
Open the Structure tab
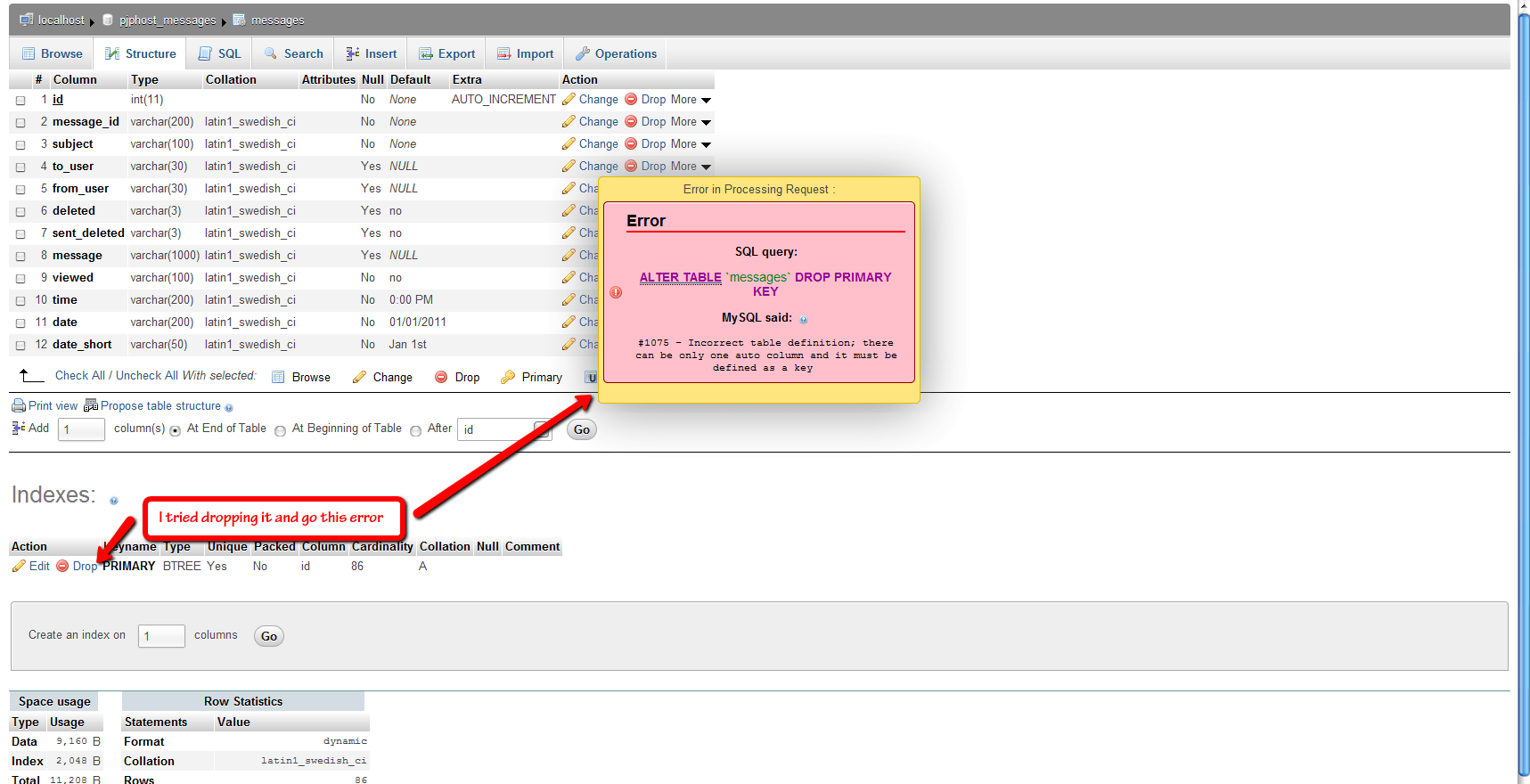pyautogui.click(x=141, y=53)
